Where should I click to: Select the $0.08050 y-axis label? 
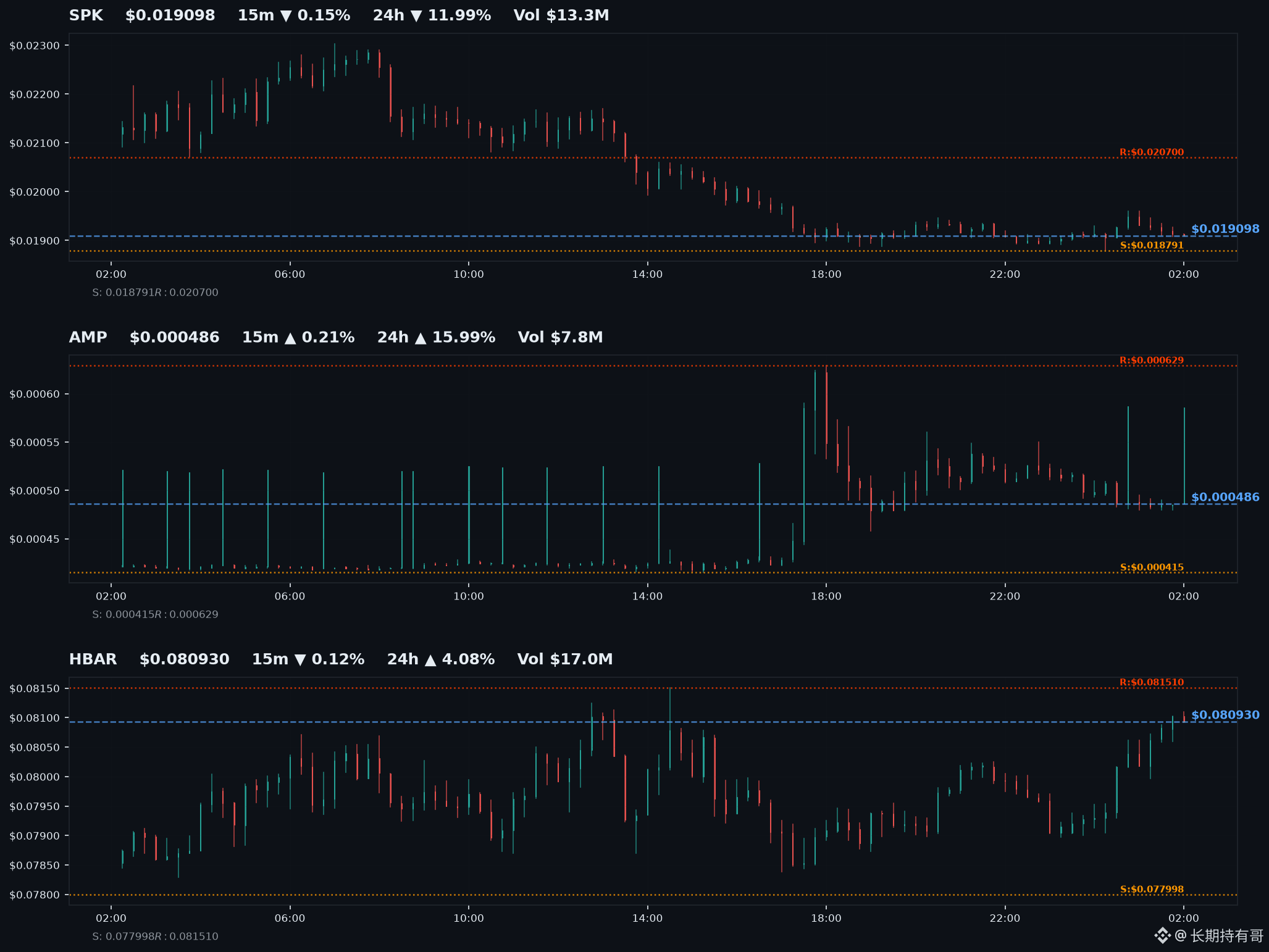[x=35, y=748]
